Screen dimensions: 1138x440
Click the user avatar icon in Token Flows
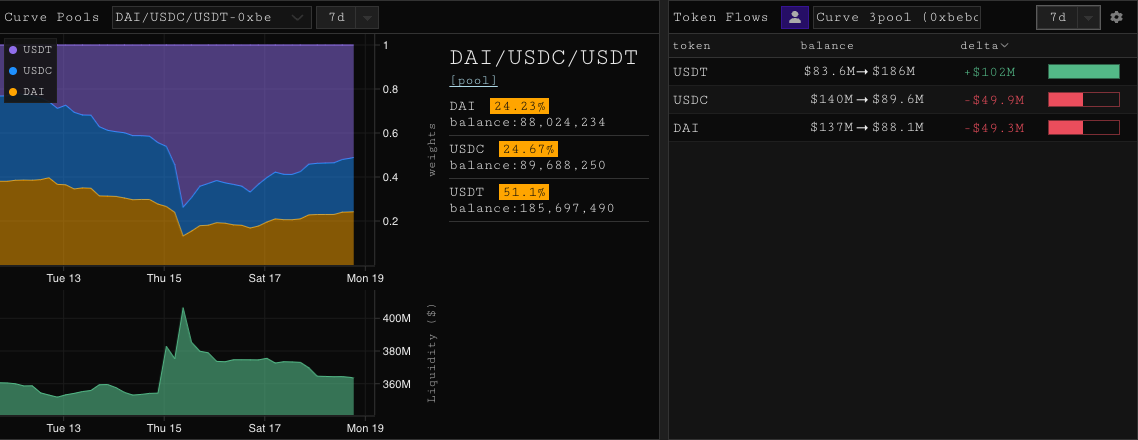(795, 17)
